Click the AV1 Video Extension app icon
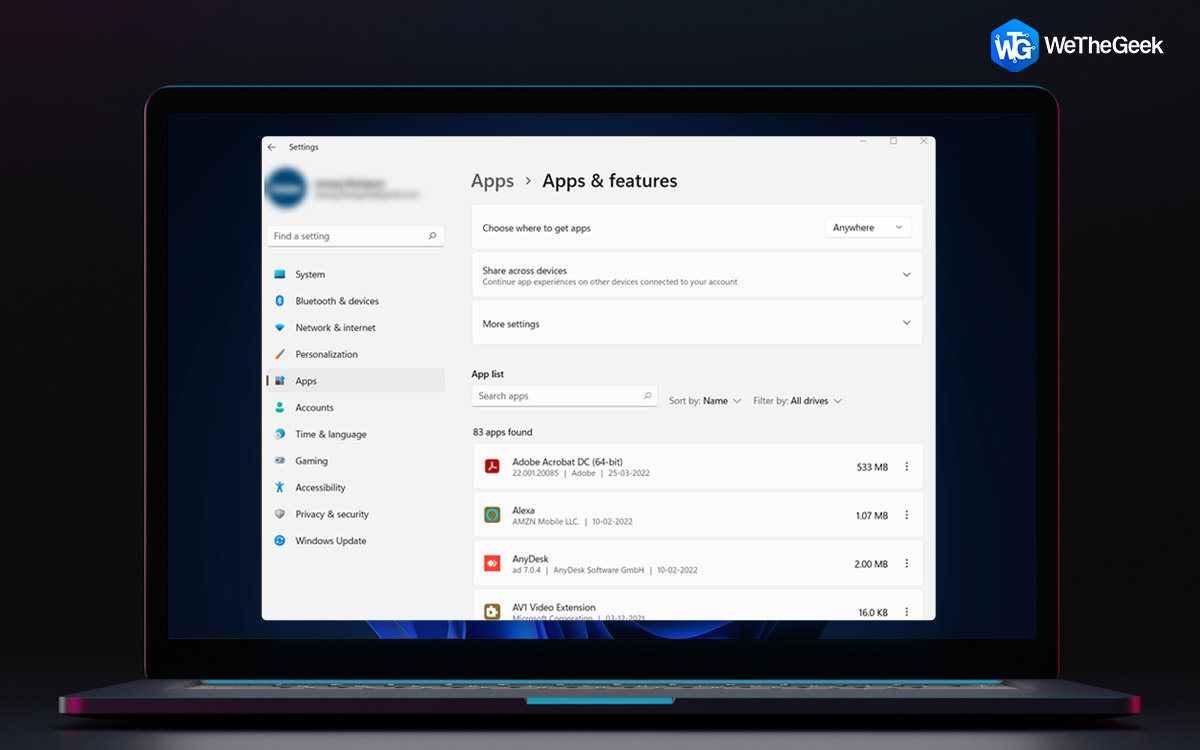Image resolution: width=1200 pixels, height=750 pixels. (x=492, y=611)
